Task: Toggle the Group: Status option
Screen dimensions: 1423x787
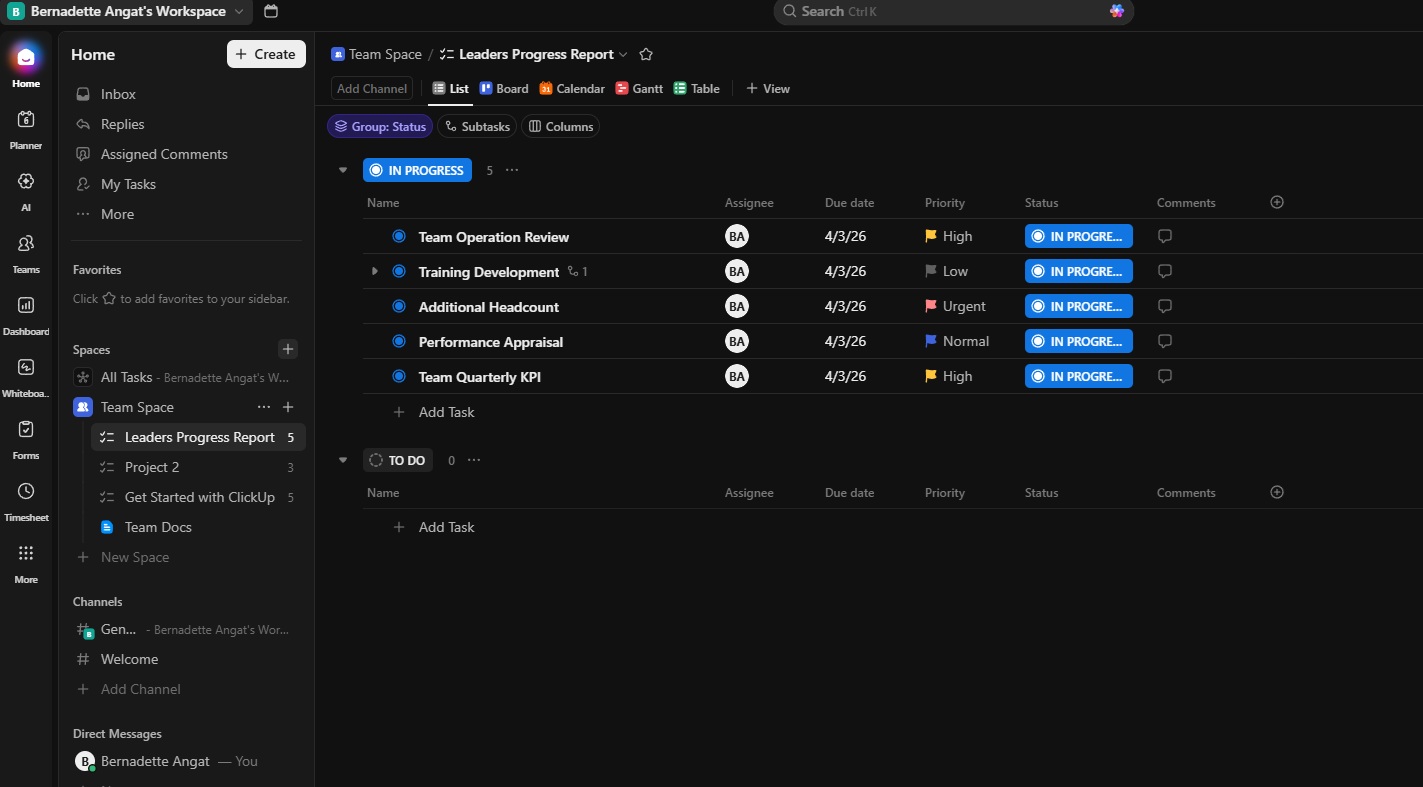Action: [x=380, y=127]
